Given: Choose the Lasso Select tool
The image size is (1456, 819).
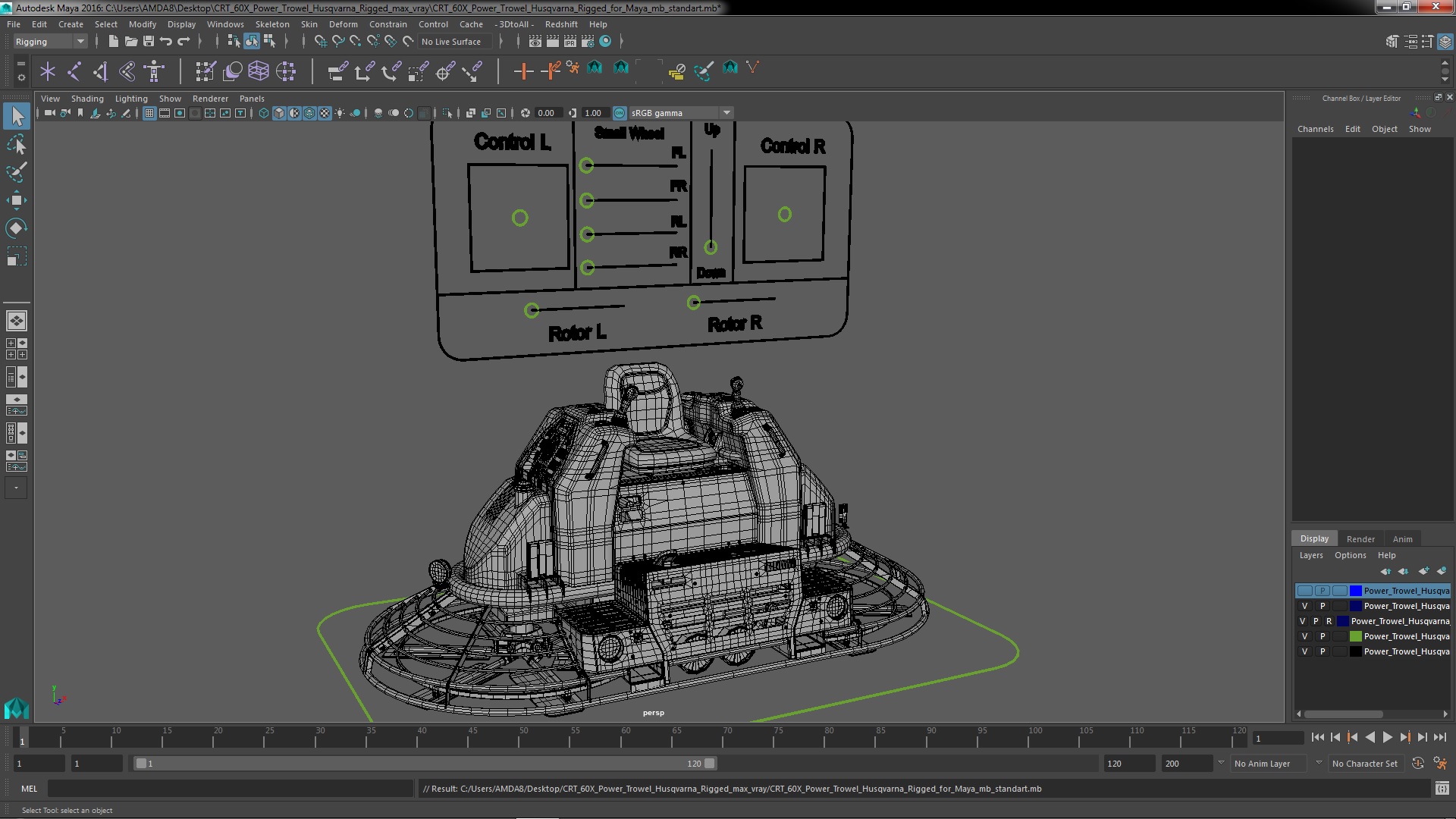Looking at the screenshot, I should [x=17, y=144].
